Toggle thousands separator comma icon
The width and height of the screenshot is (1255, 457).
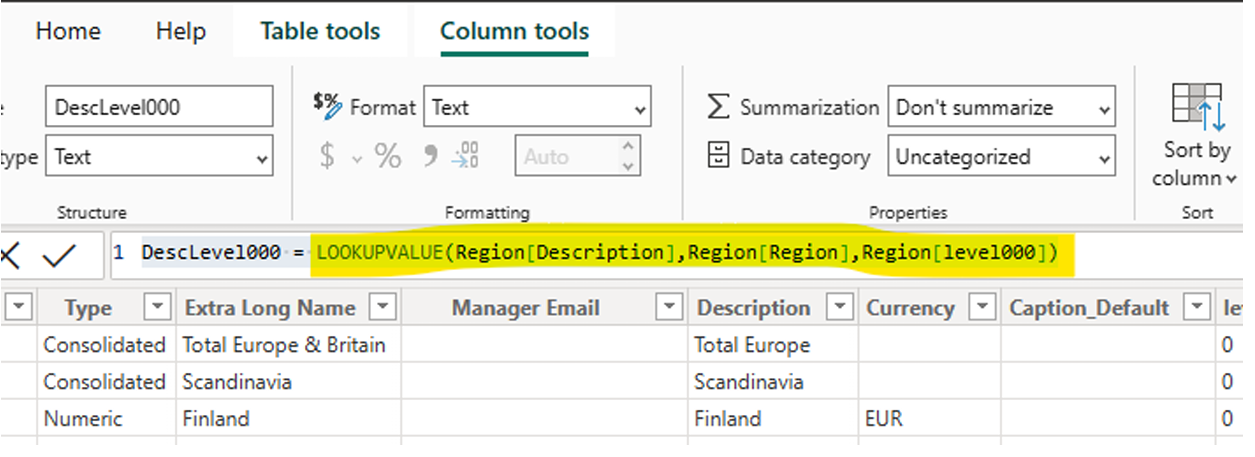pos(431,156)
